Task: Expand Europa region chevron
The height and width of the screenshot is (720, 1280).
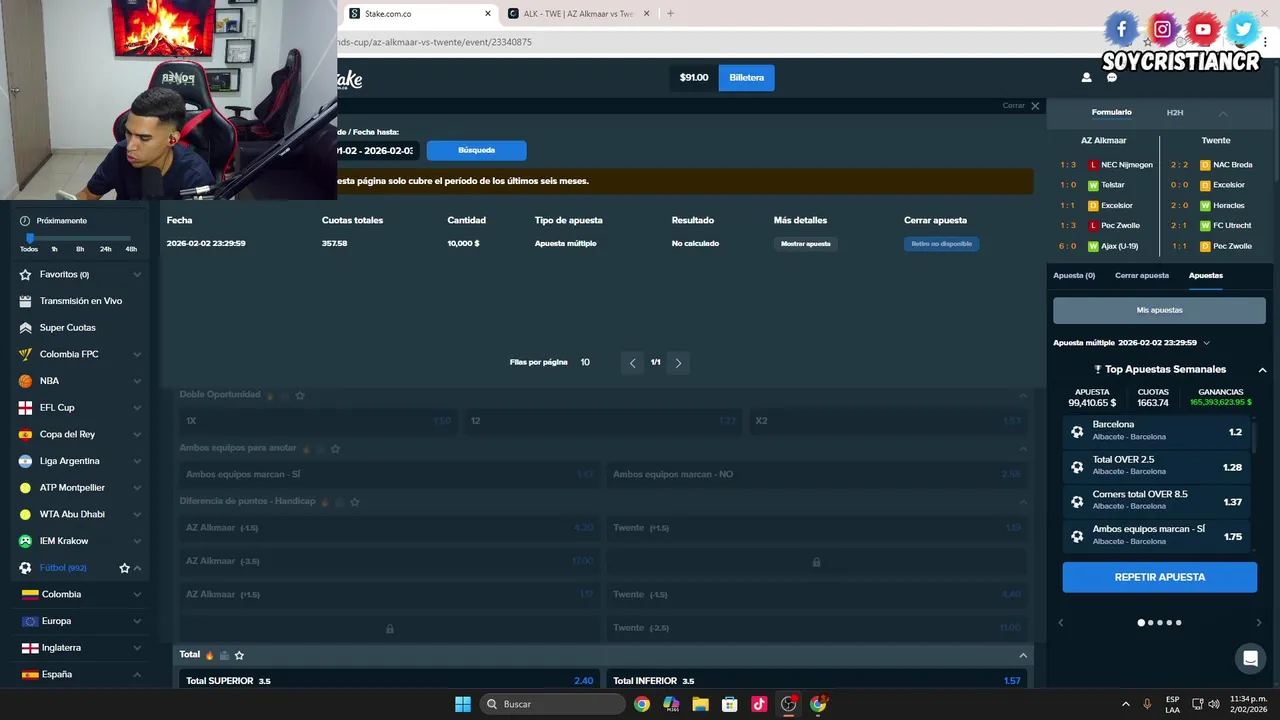Action: (x=137, y=621)
